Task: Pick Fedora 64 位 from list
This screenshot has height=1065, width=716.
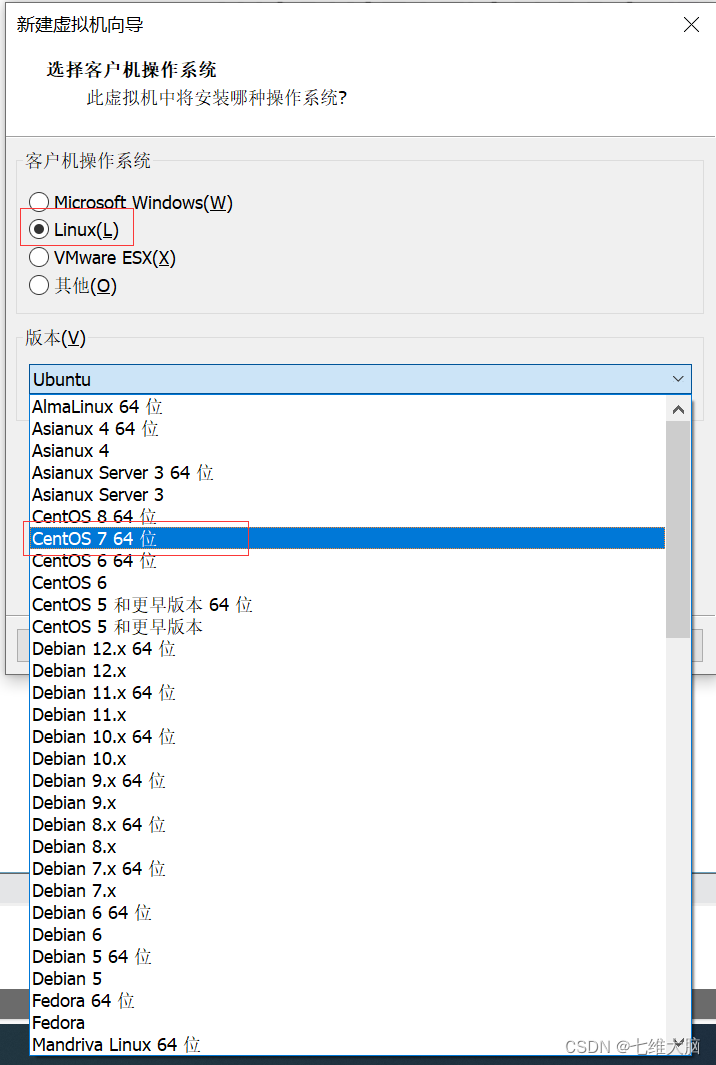Action: coord(348,1000)
